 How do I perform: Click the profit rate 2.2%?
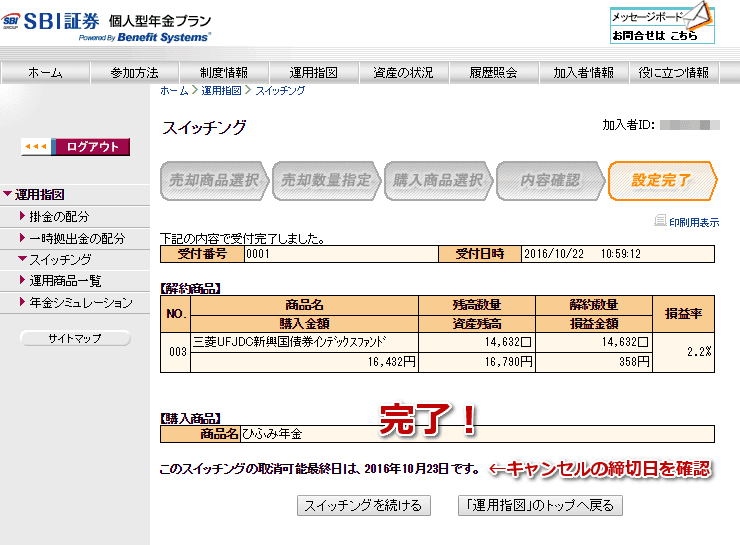click(x=699, y=352)
